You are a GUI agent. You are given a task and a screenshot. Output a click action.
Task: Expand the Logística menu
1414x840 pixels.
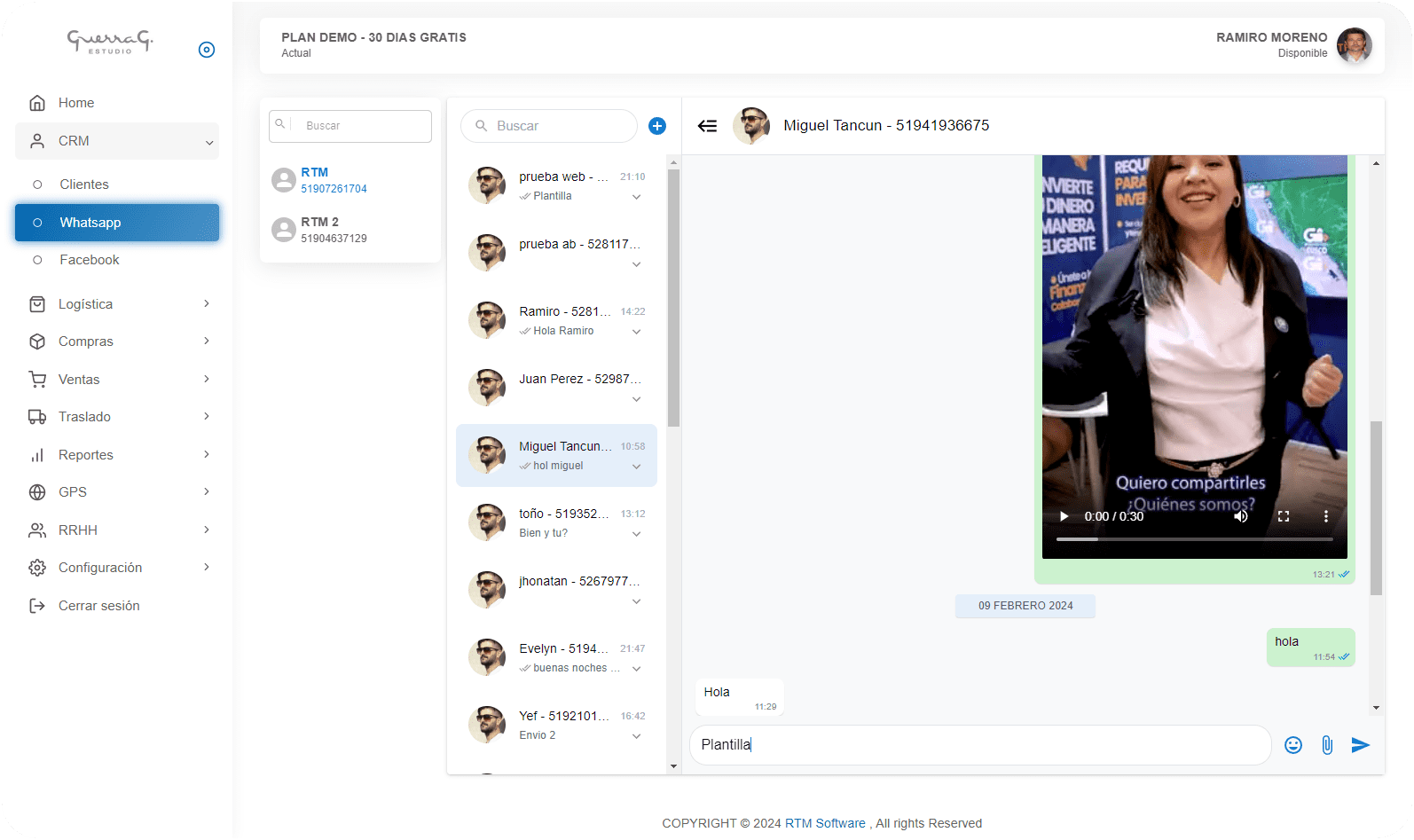(x=117, y=304)
